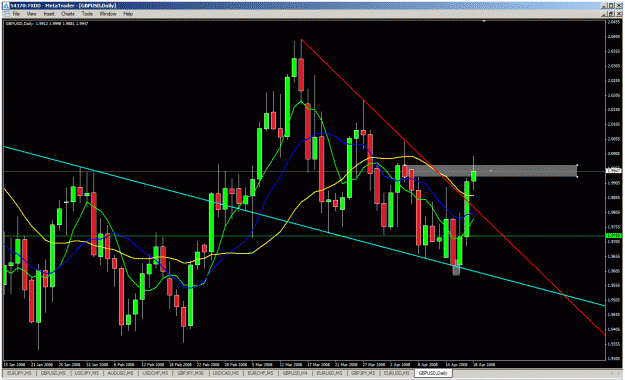Restore the inner chart window via menu-bar button
Image resolution: width=625 pixels, height=380 pixels.
[x=611, y=14]
